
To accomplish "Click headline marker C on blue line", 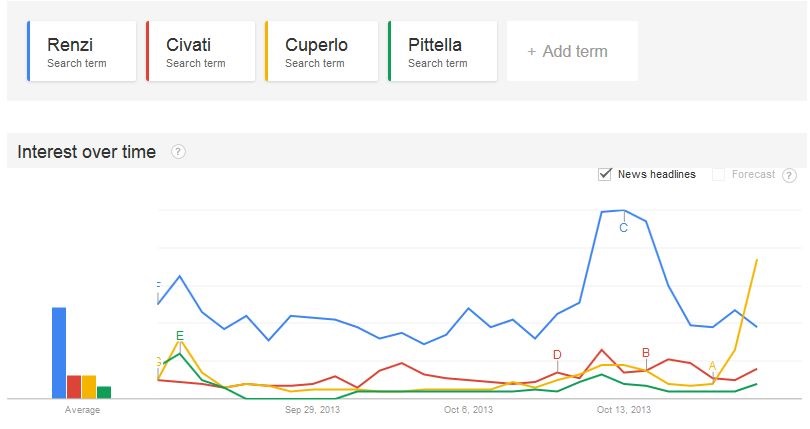I will click(623, 228).
